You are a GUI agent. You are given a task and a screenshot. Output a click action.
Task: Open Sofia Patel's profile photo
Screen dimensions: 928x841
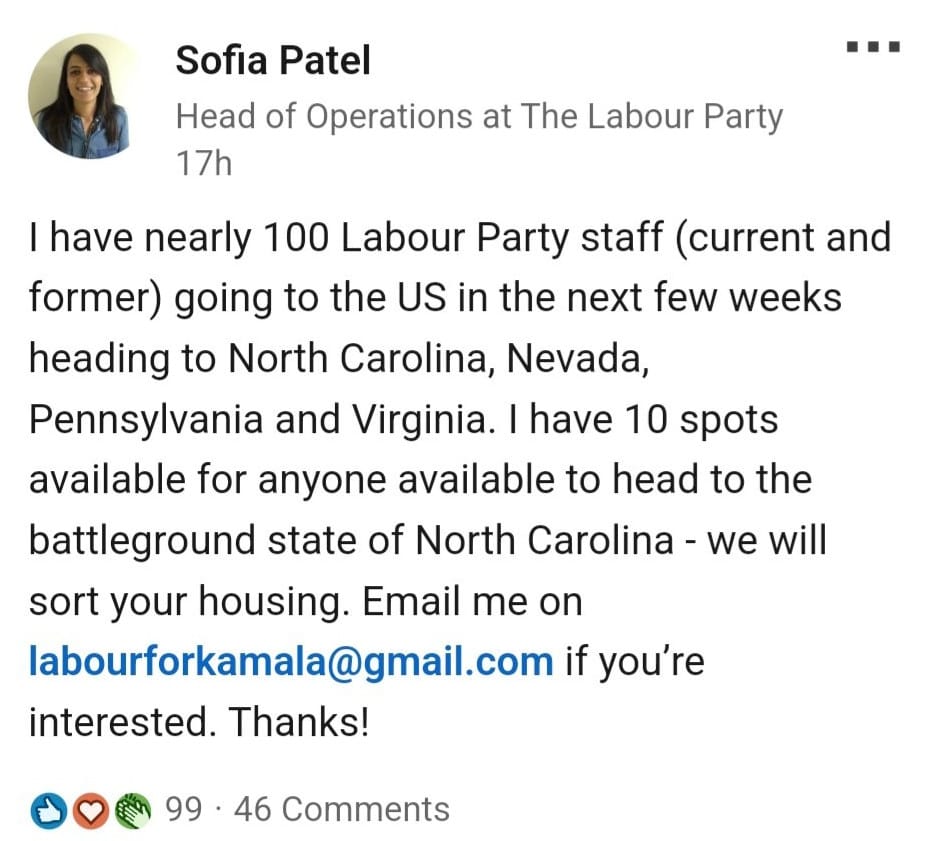(83, 98)
